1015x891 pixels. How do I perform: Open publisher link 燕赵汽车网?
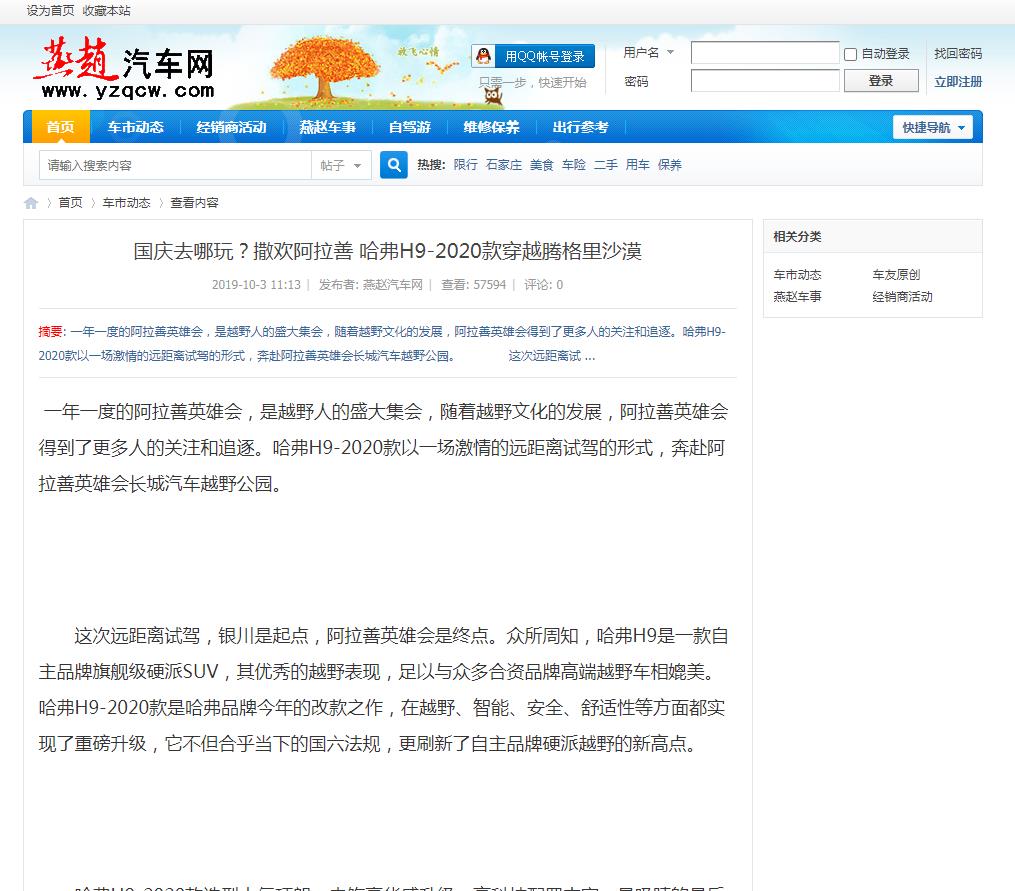[x=392, y=285]
